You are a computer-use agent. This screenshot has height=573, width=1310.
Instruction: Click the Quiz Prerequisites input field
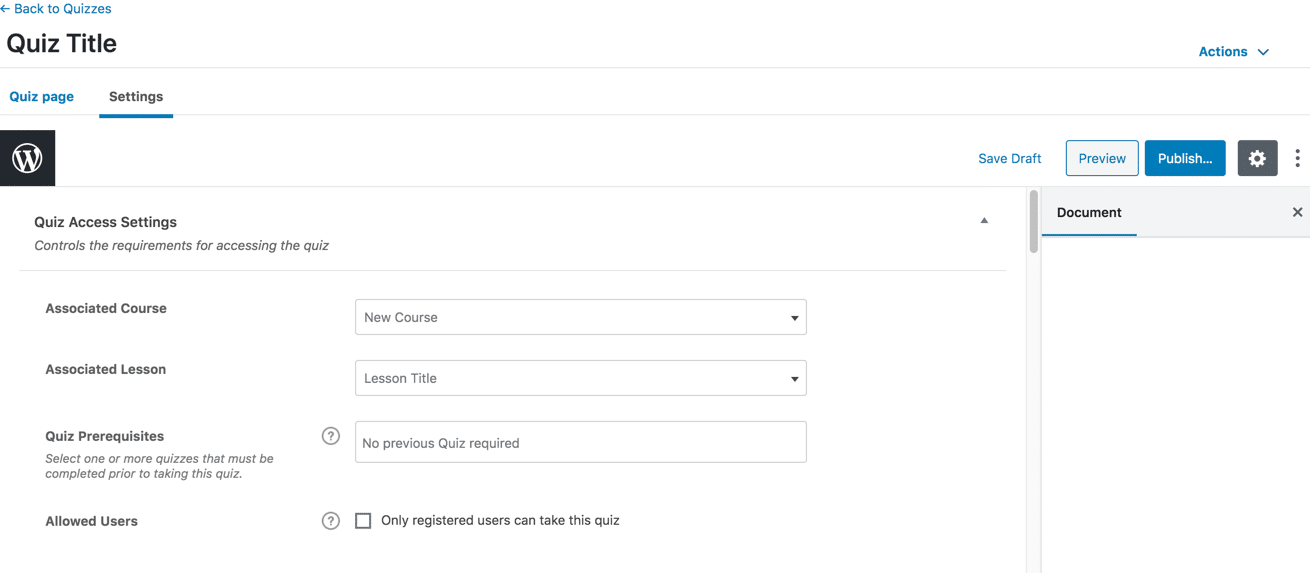coord(580,442)
